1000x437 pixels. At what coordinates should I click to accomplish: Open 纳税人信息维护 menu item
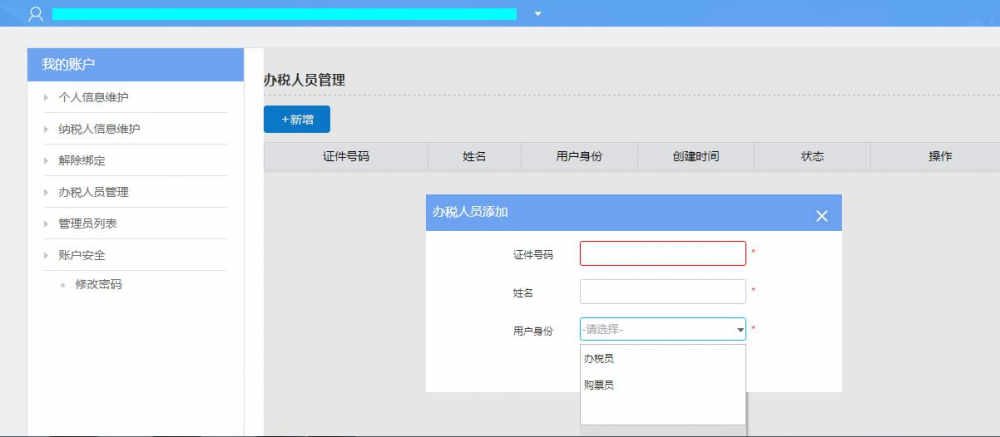click(x=99, y=129)
